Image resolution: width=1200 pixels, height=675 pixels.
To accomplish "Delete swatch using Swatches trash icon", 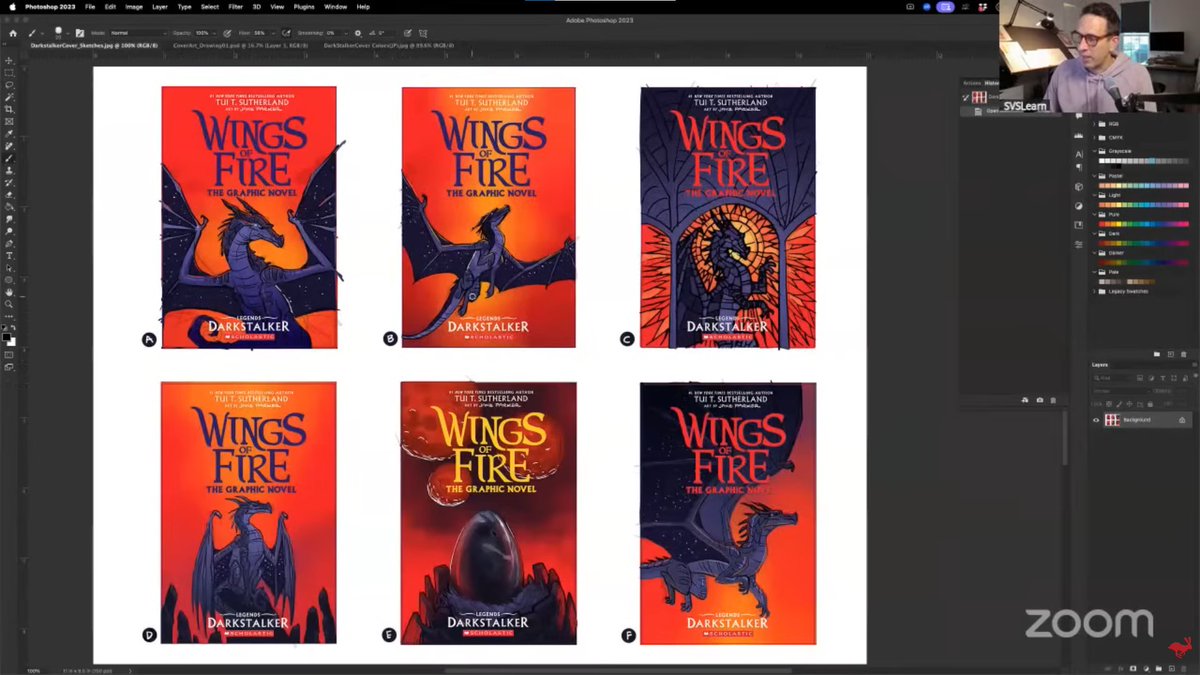I will [x=1184, y=354].
